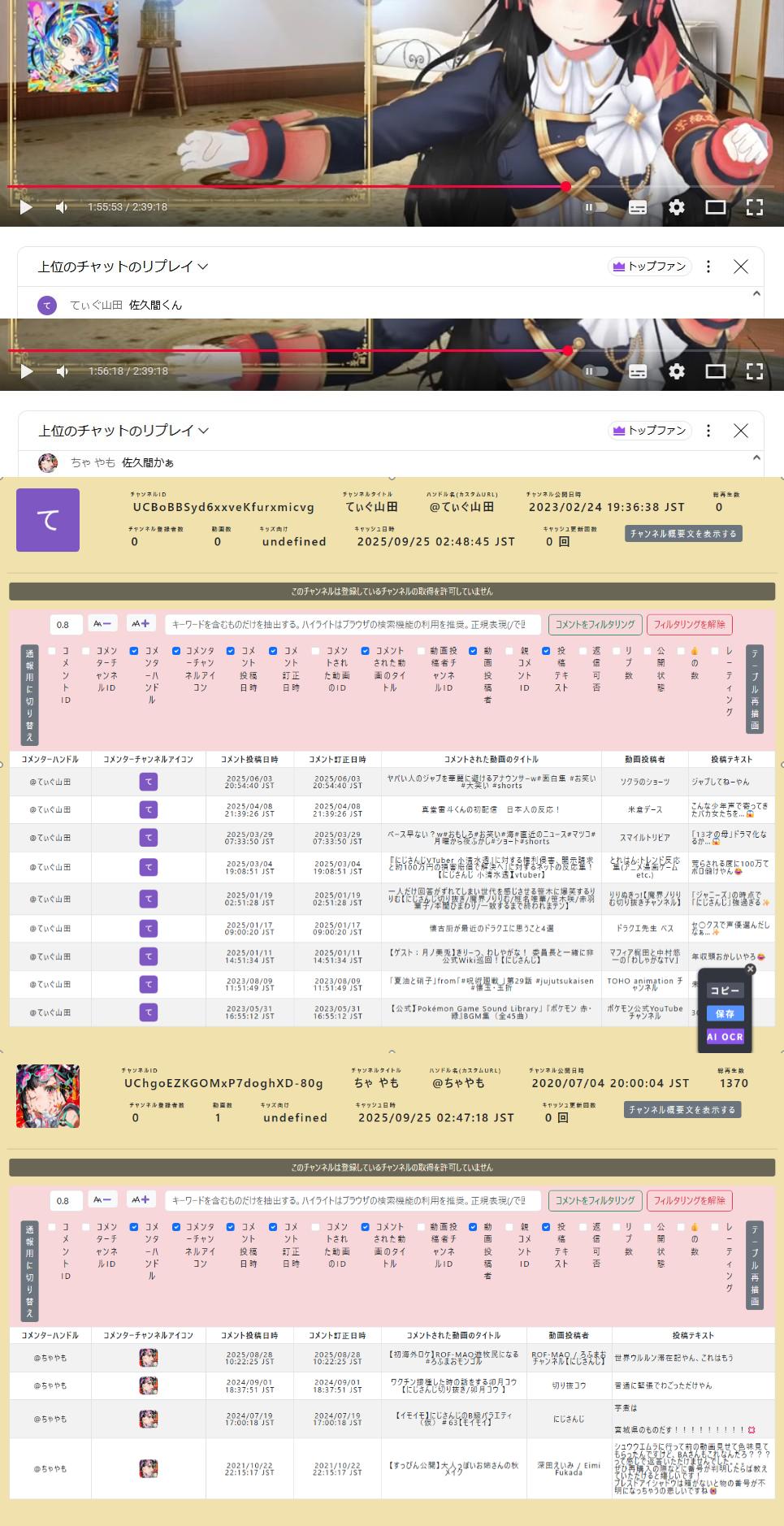Switch the 1:56:18 player to theater mode
Screen dimensions: 784x1526
(x=715, y=371)
